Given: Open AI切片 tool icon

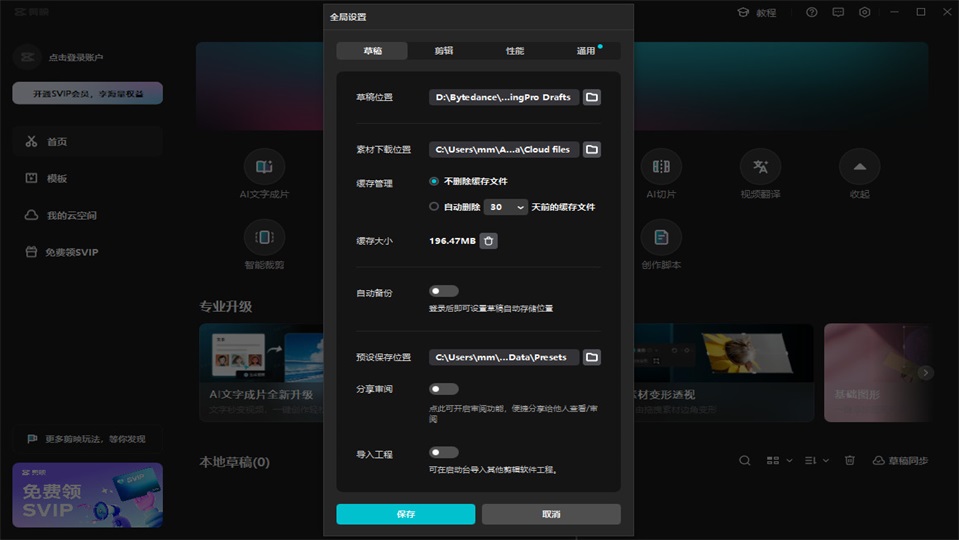Looking at the screenshot, I should point(661,166).
